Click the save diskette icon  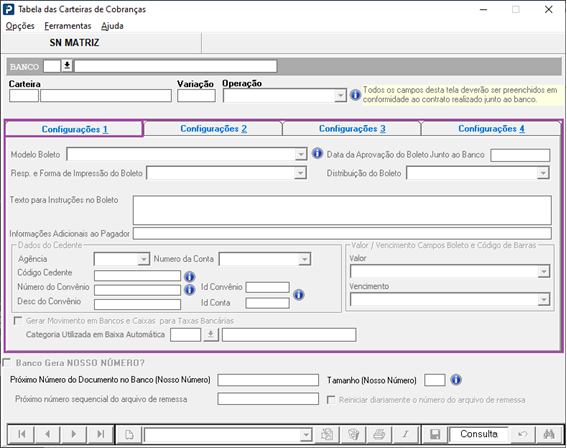click(x=435, y=434)
